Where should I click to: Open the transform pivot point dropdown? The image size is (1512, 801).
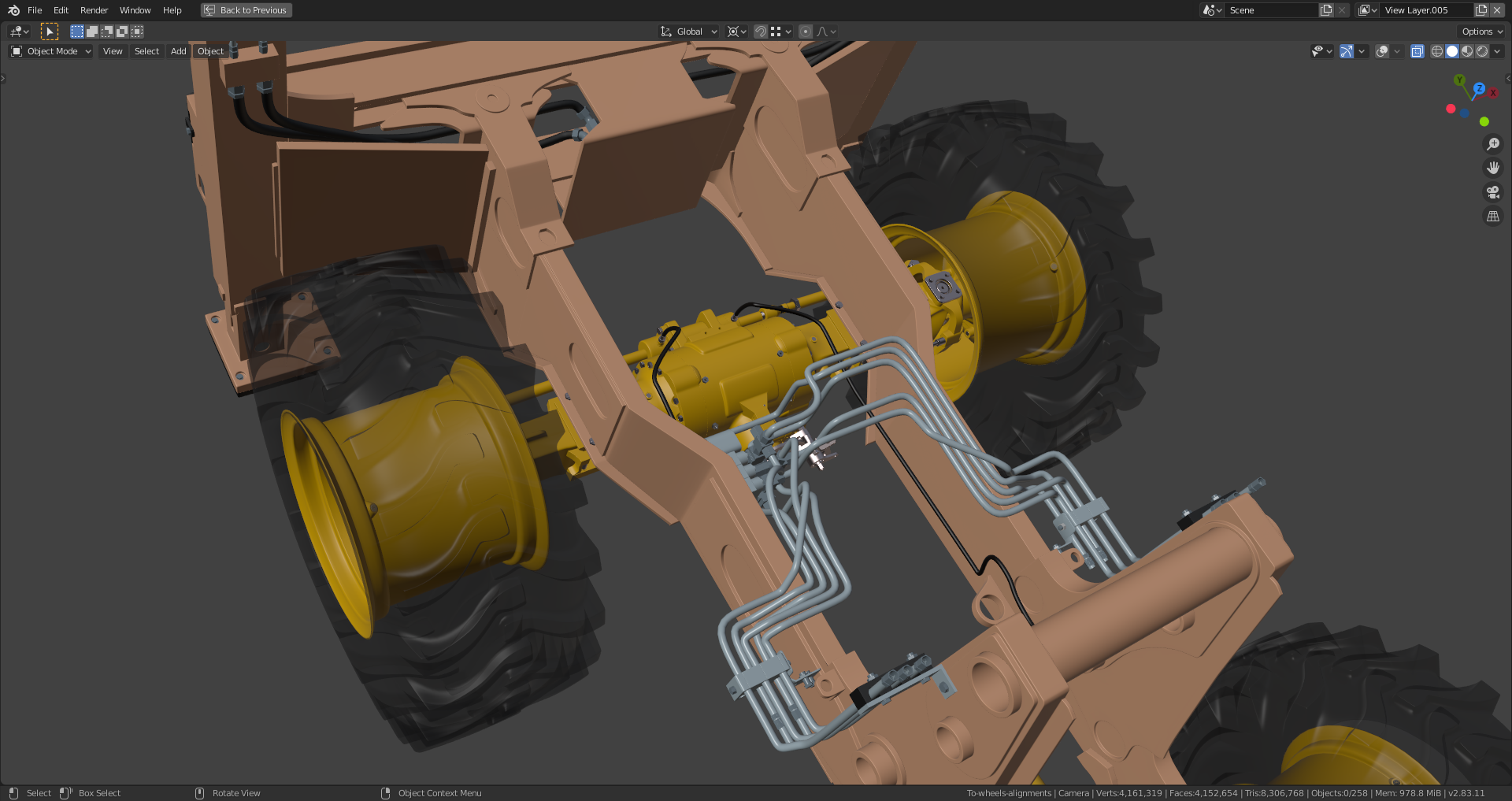point(737,32)
